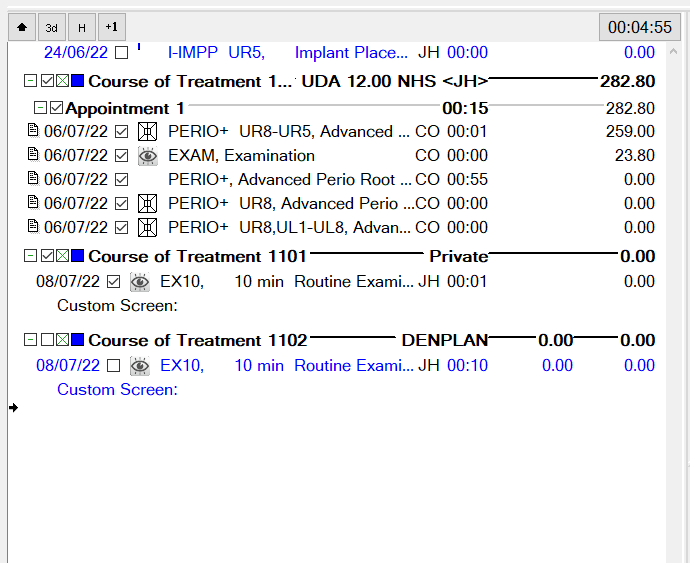Click 23.80 amount on EXAM row
This screenshot has height=563, width=690.
pyautogui.click(x=635, y=155)
